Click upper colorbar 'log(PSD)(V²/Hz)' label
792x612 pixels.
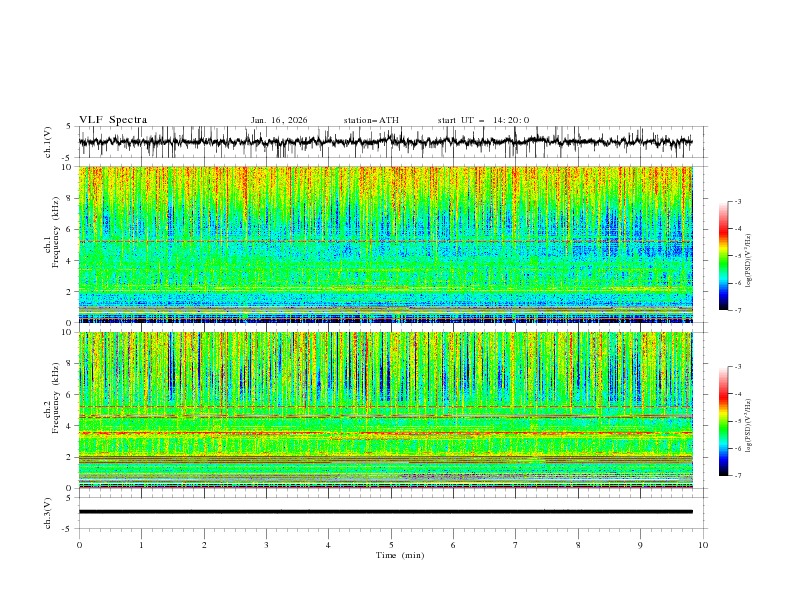(749, 261)
